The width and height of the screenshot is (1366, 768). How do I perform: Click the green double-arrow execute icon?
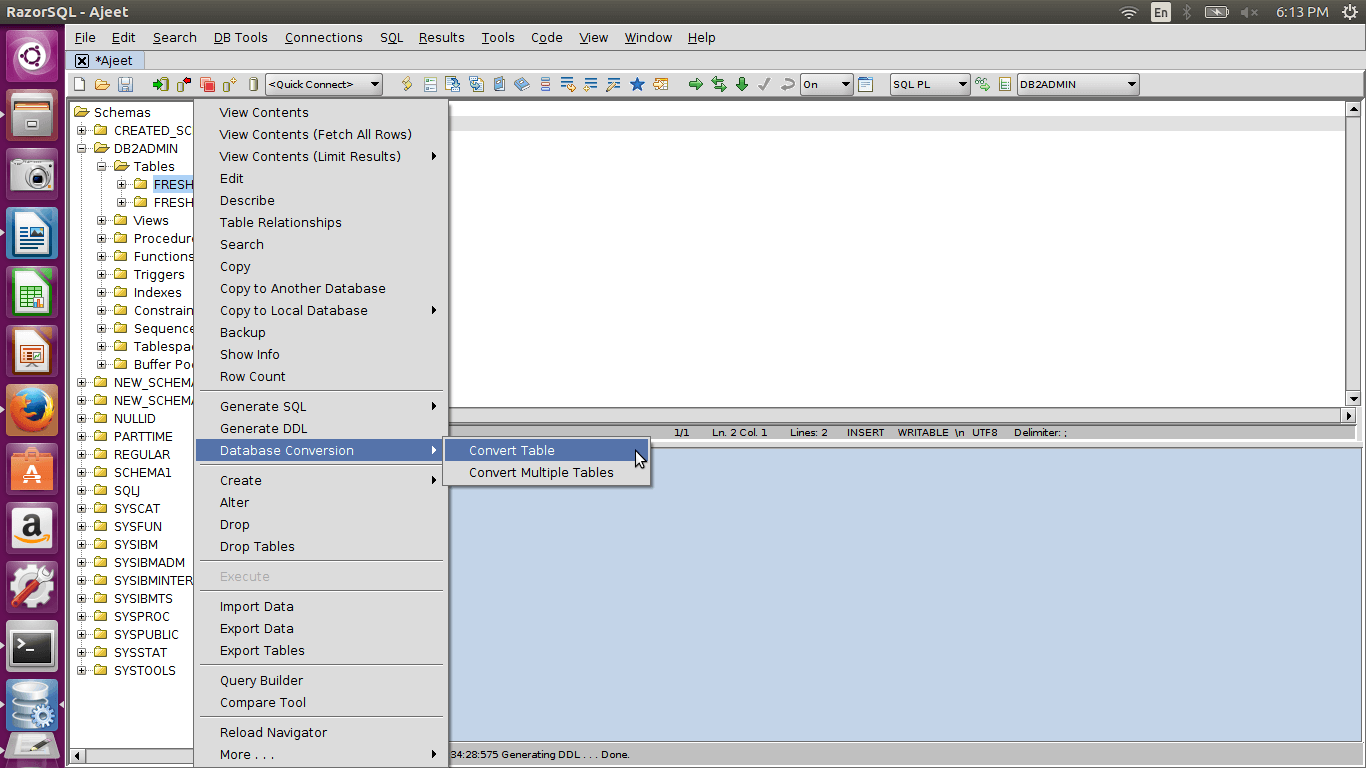click(719, 84)
